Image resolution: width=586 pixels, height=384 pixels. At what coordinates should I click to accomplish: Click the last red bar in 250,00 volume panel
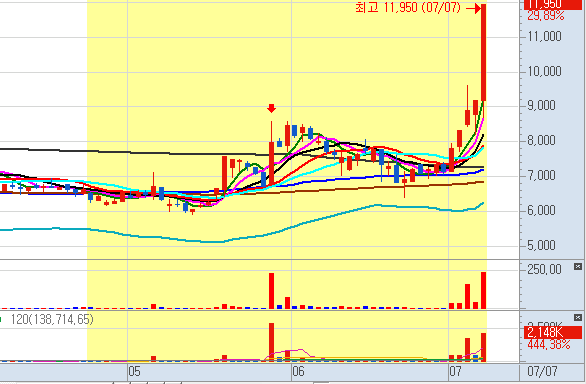(x=483, y=291)
